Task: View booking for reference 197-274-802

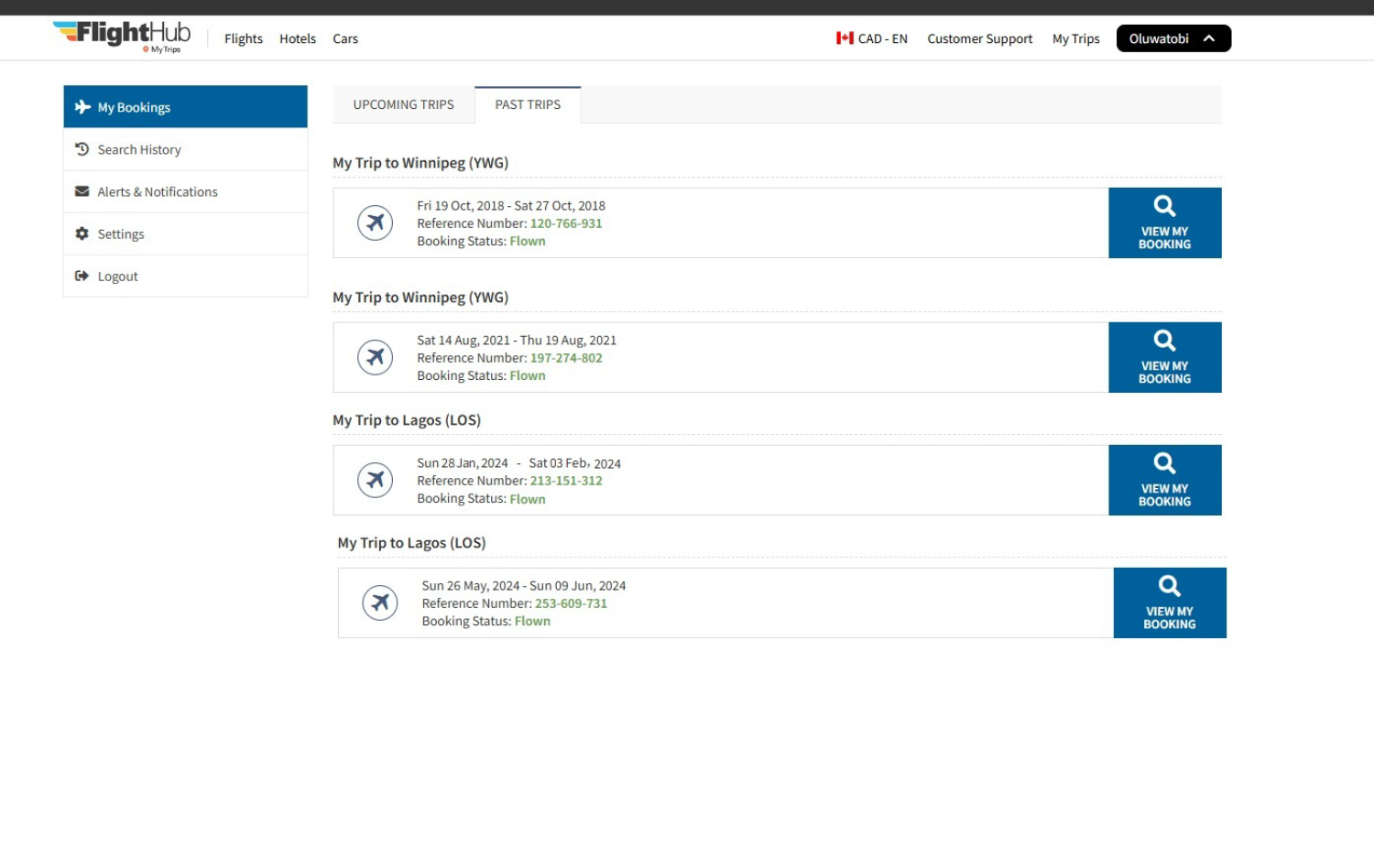Action: tap(1164, 357)
